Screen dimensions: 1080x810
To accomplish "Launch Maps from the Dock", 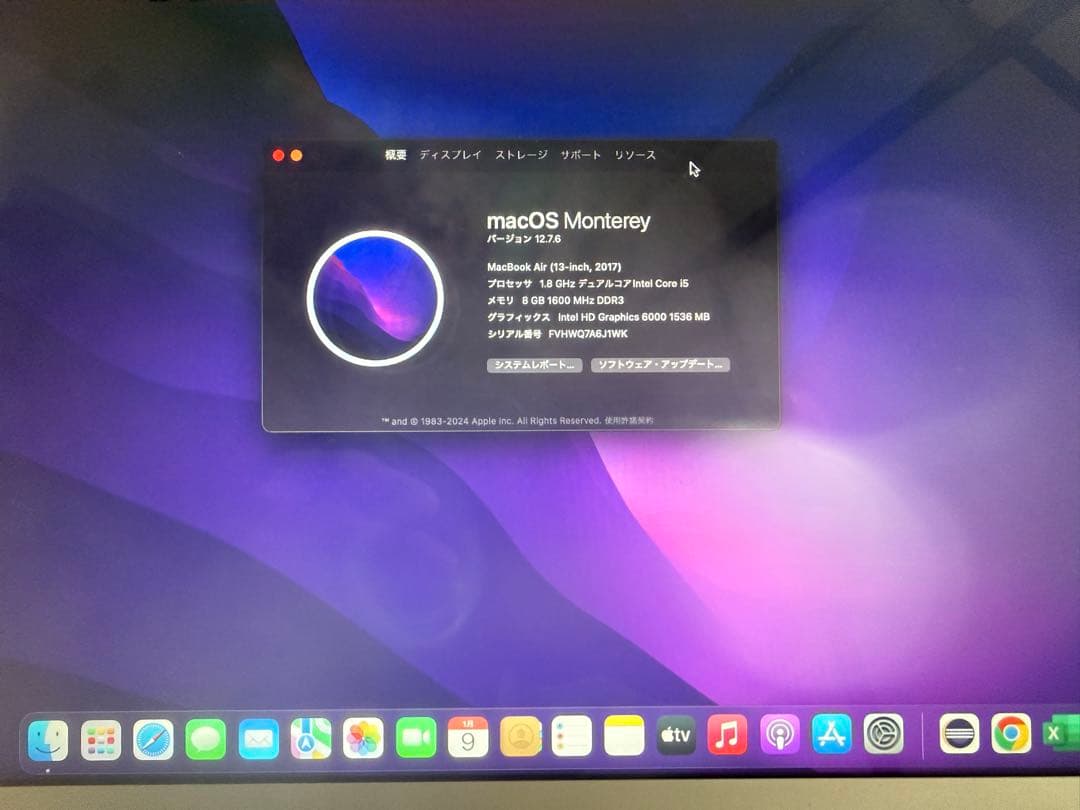I will (x=311, y=738).
